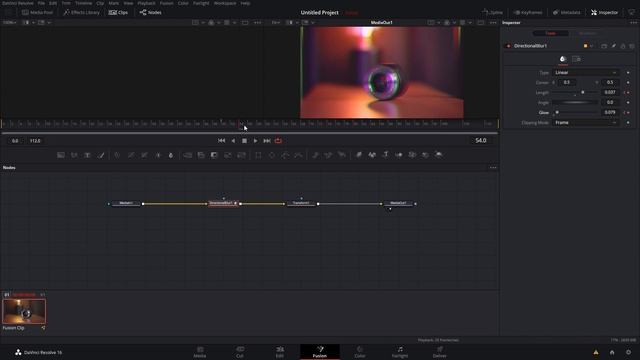Viewport: 640px width, 360px height.
Task: Open the Effects Library panel
Action: pyautogui.click(x=81, y=12)
